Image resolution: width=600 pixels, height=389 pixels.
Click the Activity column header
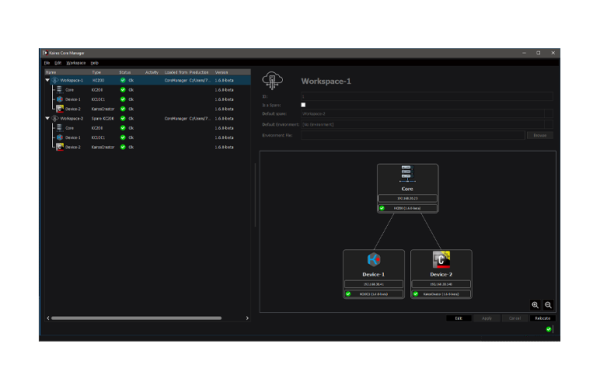pyautogui.click(x=152, y=72)
